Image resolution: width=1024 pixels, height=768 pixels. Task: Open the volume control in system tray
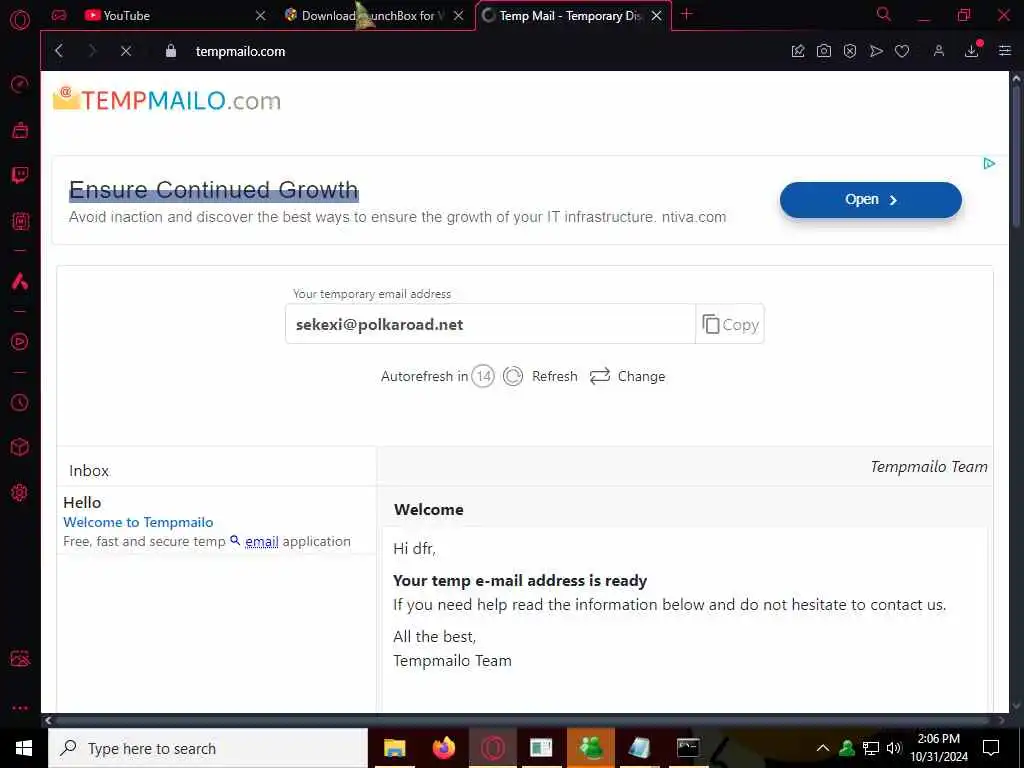(x=894, y=748)
